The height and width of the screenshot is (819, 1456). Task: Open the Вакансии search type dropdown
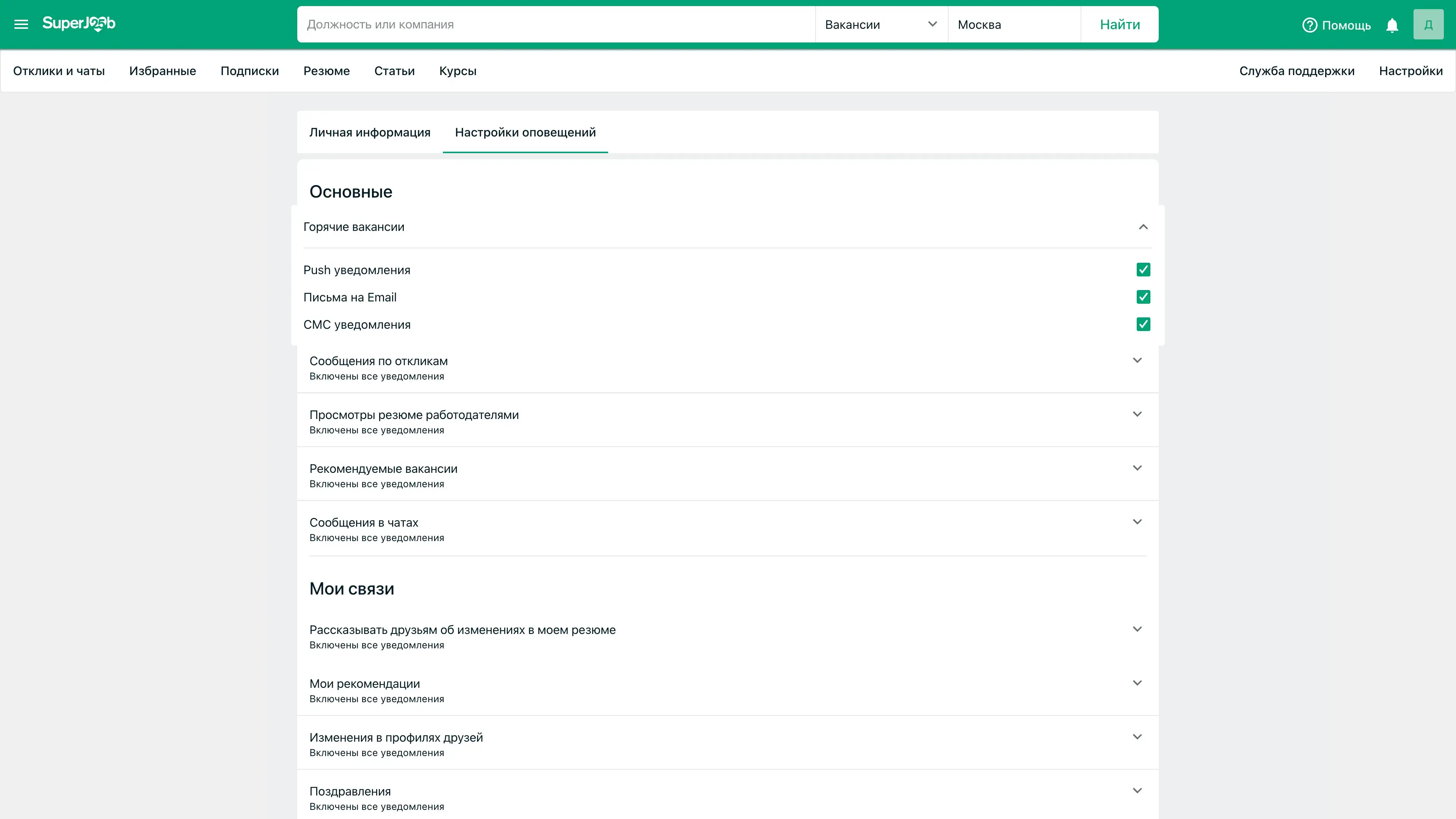pyautogui.click(x=880, y=24)
